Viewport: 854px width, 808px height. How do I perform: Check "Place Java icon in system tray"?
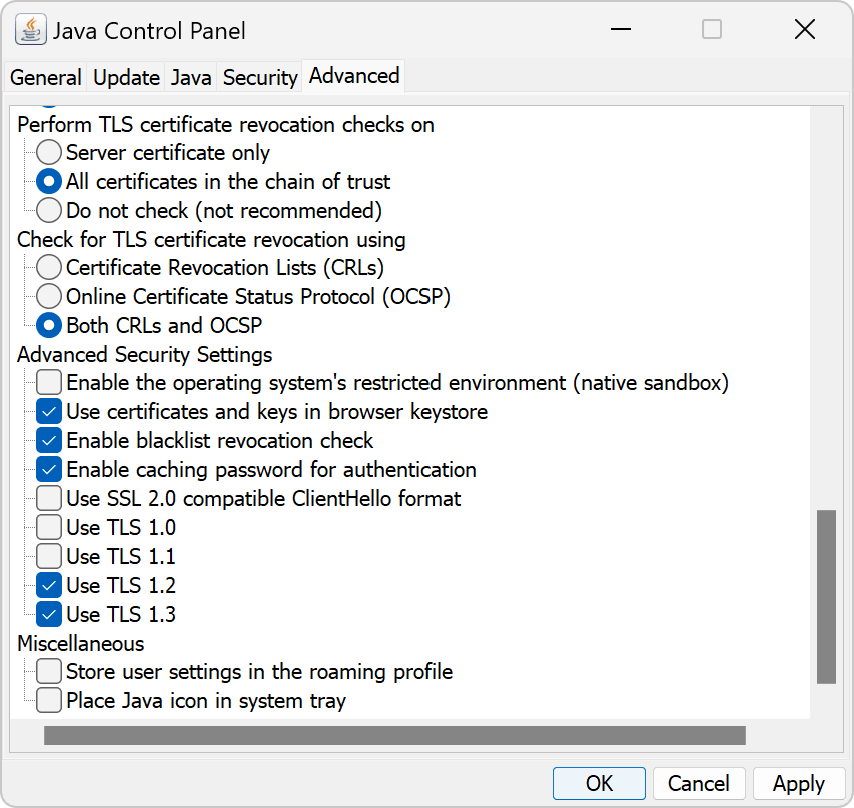pyautogui.click(x=48, y=700)
